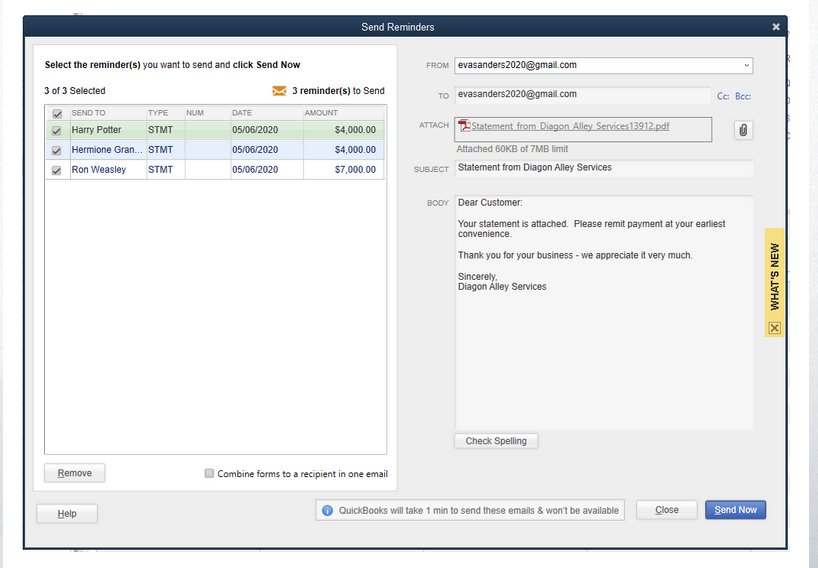Uncheck the Hermione Granger reminder checkbox
Screen dimensions: 818x568
[x=56, y=150]
